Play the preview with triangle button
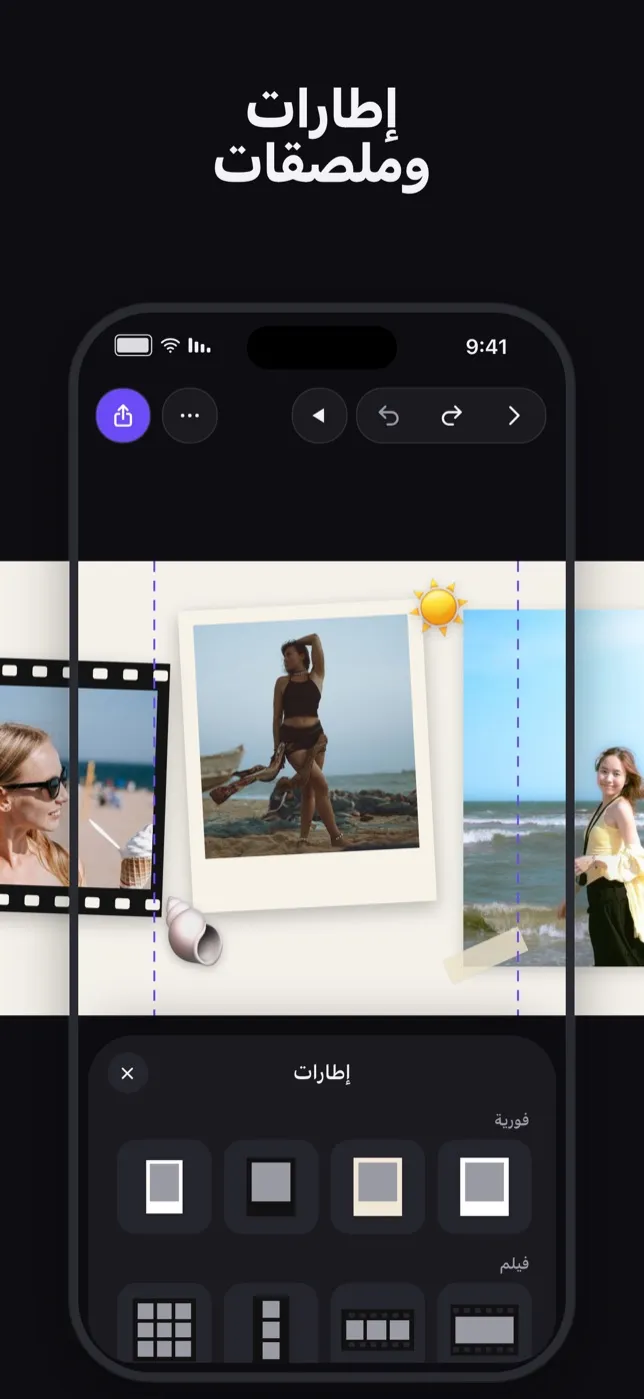 [x=319, y=416]
